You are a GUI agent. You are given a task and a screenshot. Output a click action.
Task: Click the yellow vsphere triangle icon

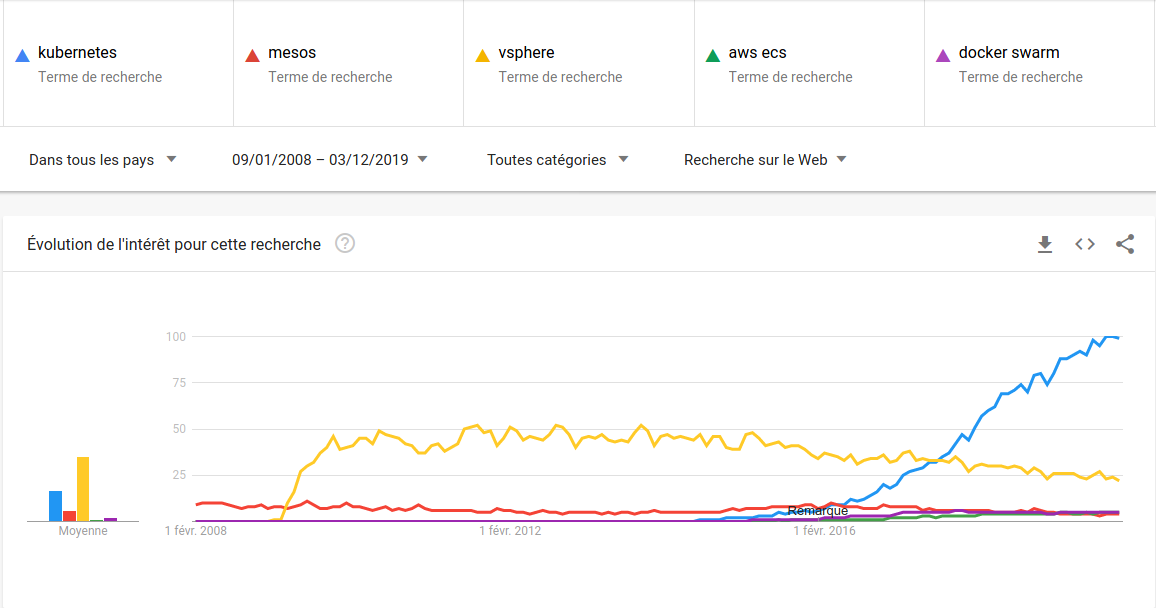click(x=482, y=55)
